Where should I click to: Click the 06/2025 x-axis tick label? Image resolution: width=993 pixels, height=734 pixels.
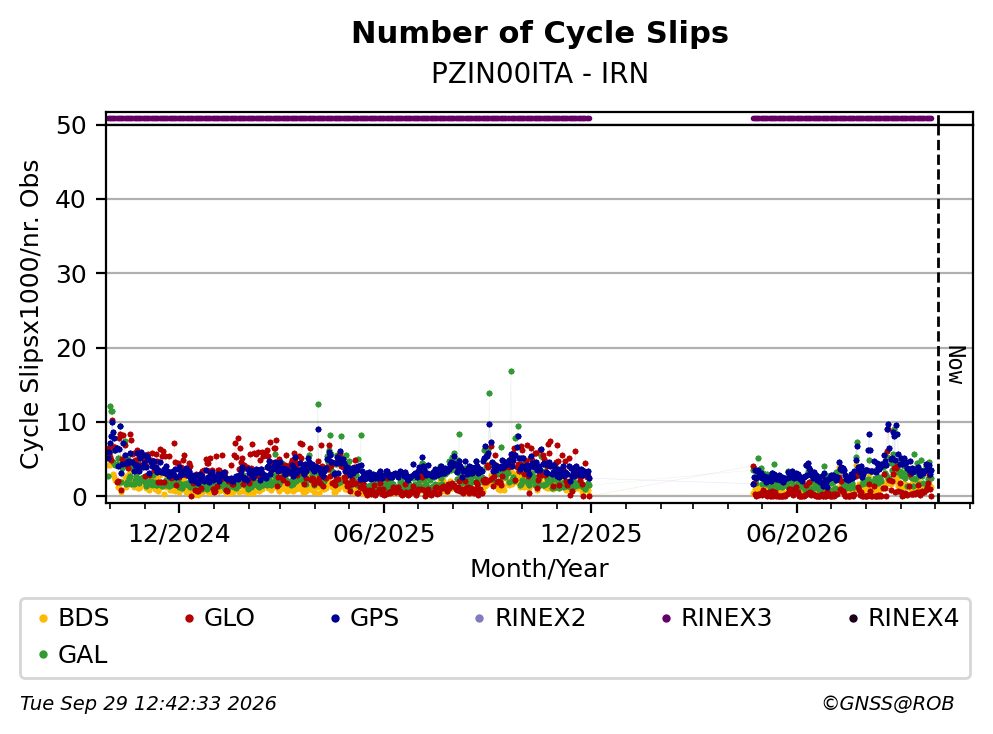tap(384, 534)
